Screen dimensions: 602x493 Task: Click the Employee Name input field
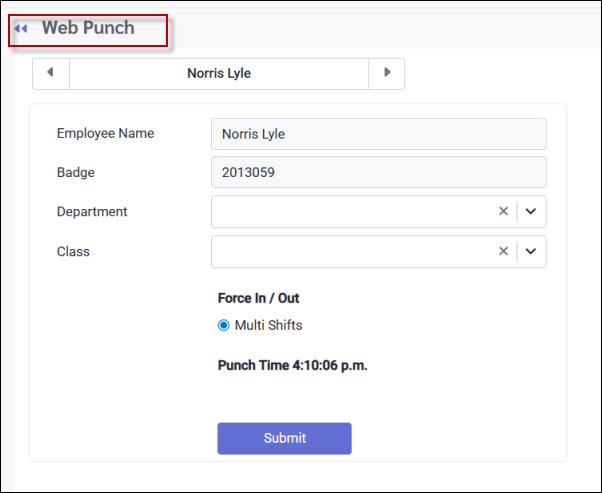point(378,134)
